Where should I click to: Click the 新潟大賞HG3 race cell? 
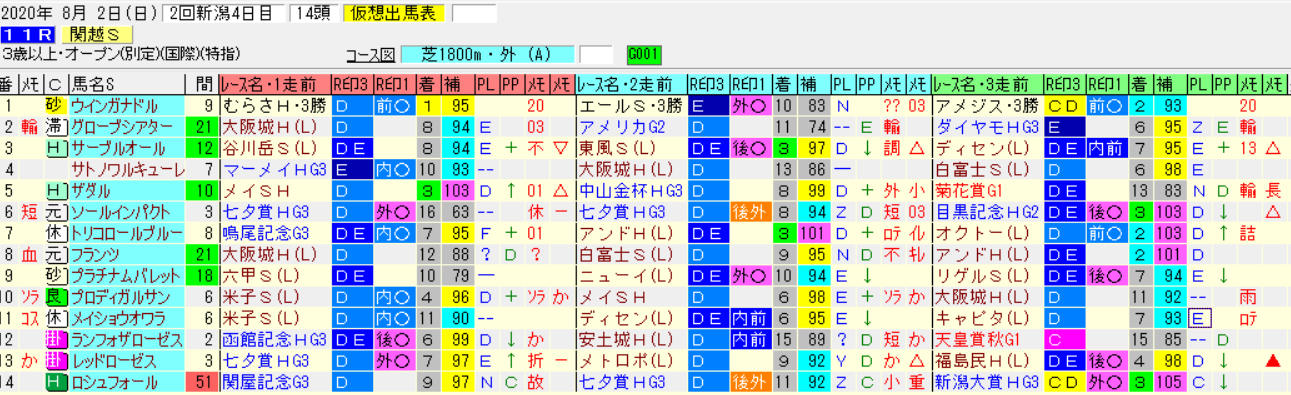988,382
